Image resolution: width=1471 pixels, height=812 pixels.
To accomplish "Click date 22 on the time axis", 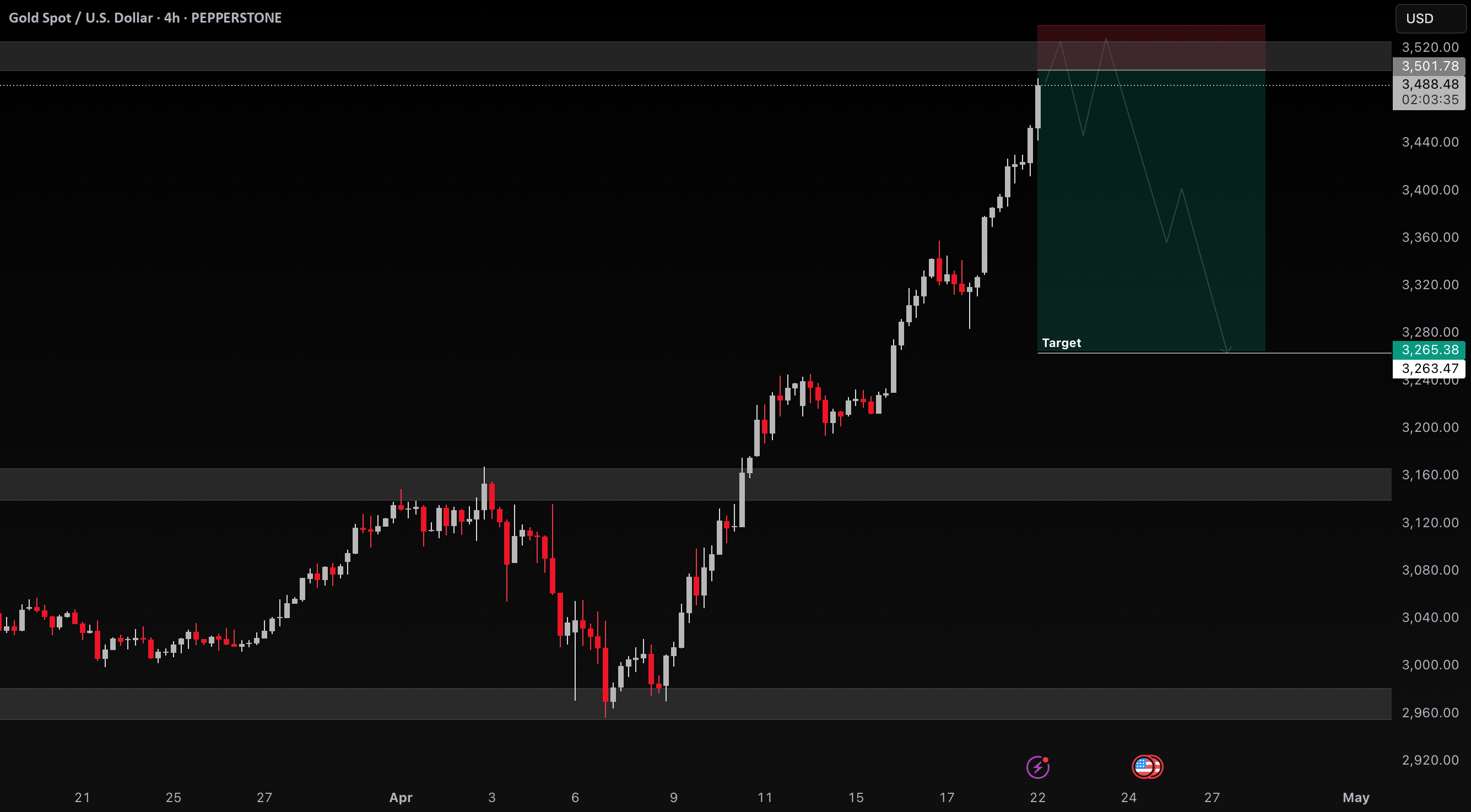I will [x=1037, y=797].
